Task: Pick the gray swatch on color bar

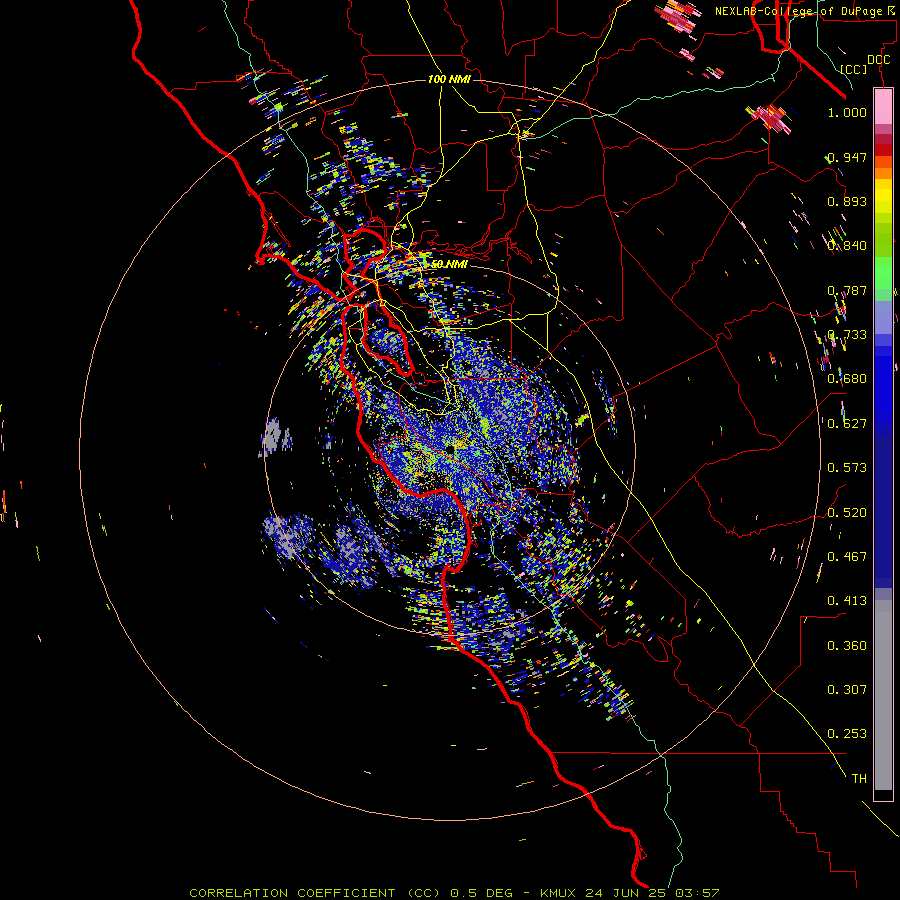Action: tap(883, 695)
